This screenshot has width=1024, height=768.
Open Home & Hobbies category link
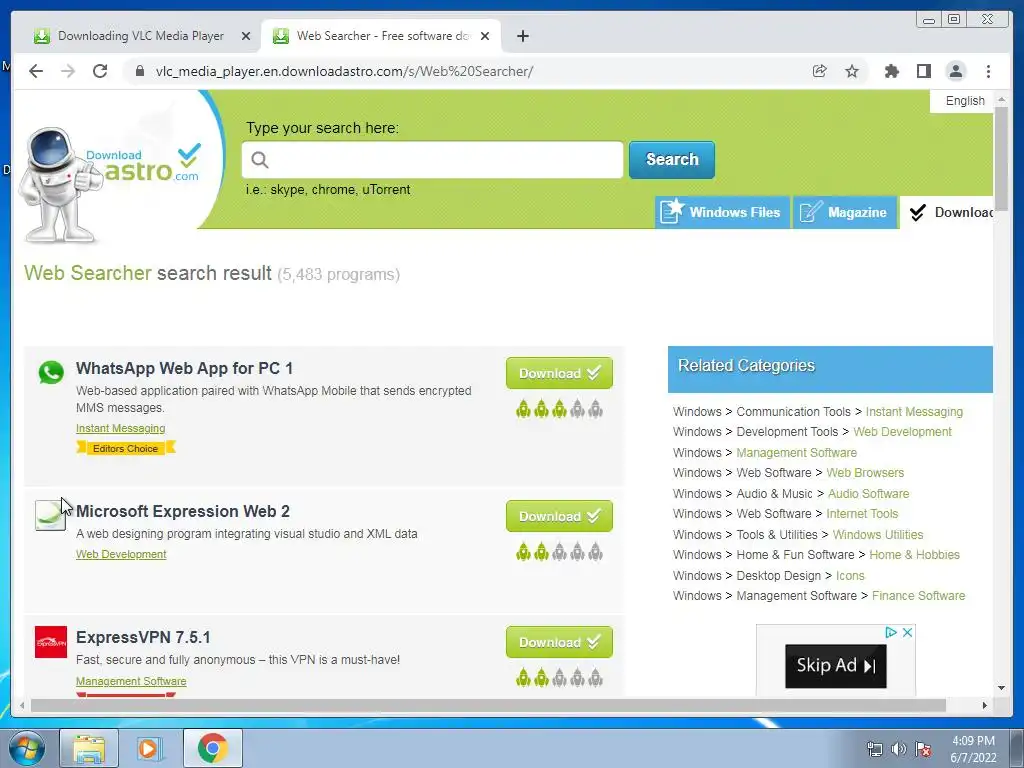pyautogui.click(x=914, y=554)
